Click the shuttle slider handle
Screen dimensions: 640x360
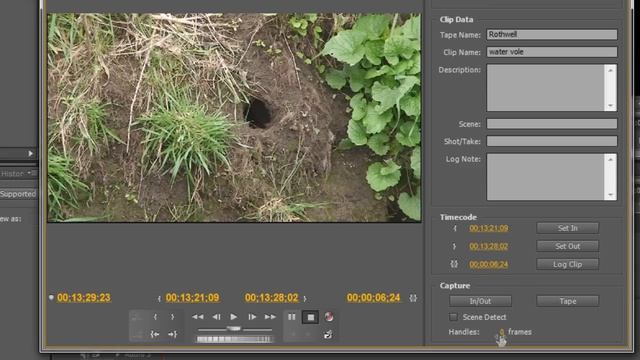pos(234,329)
